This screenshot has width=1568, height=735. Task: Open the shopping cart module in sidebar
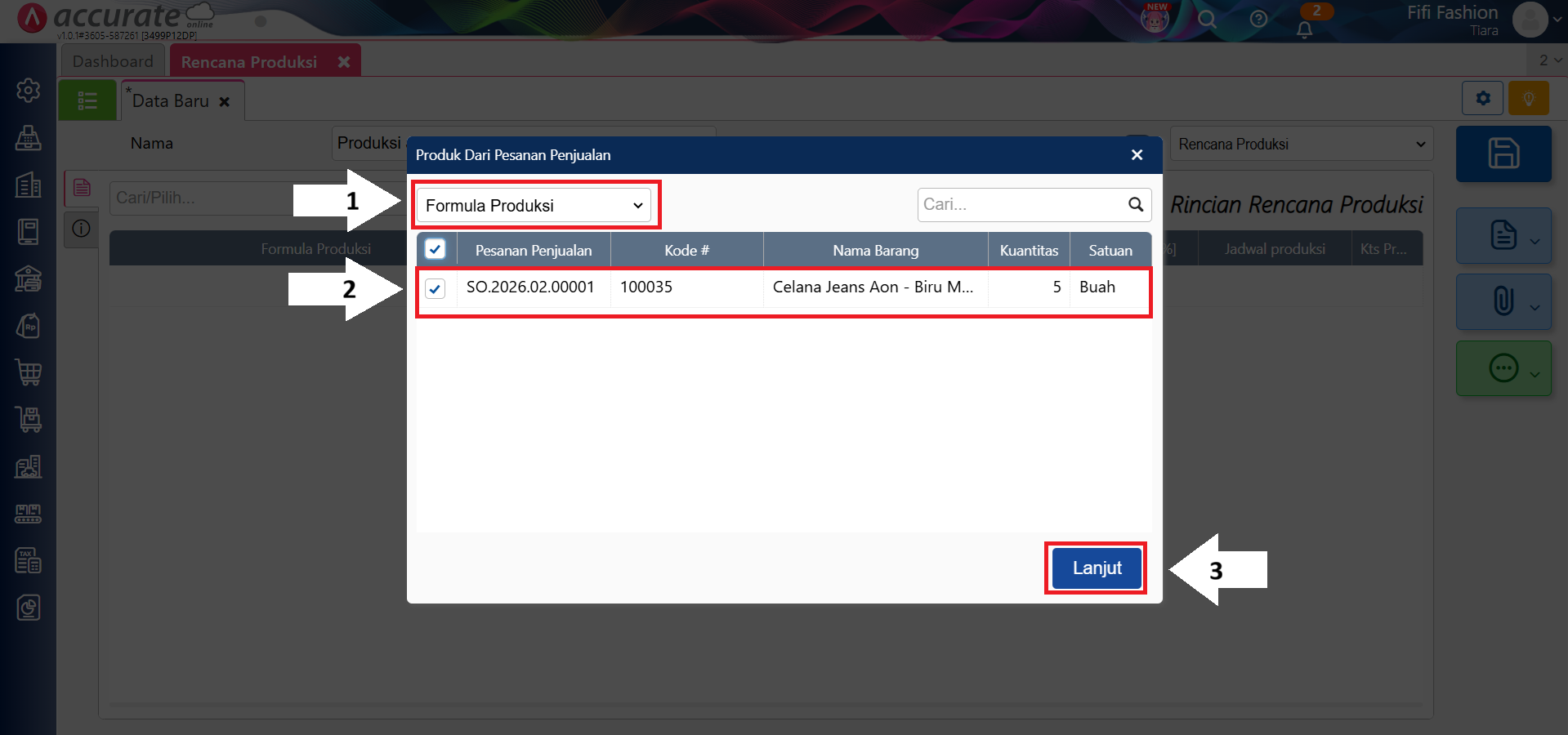click(x=29, y=372)
